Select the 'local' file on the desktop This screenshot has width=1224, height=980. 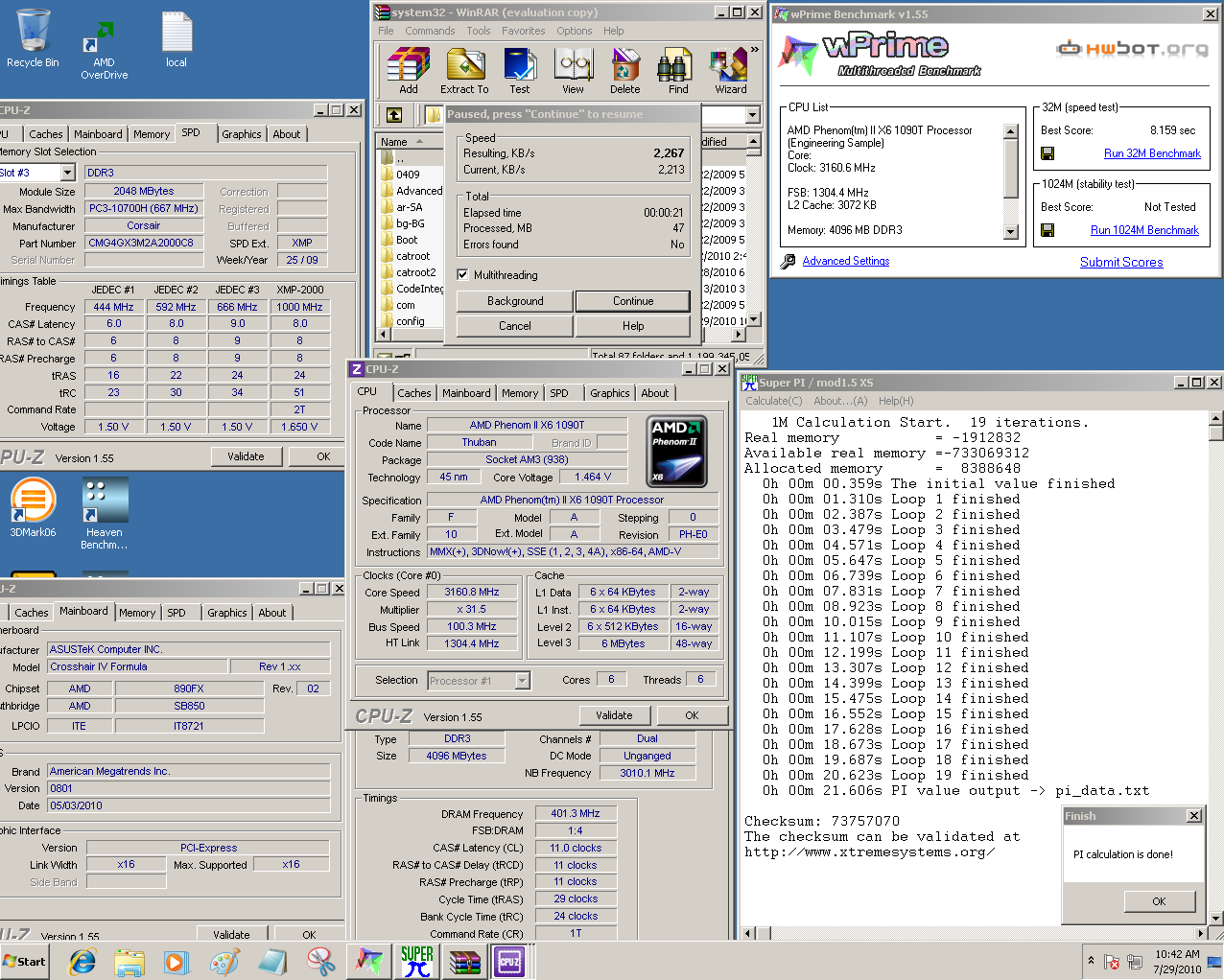(177, 38)
